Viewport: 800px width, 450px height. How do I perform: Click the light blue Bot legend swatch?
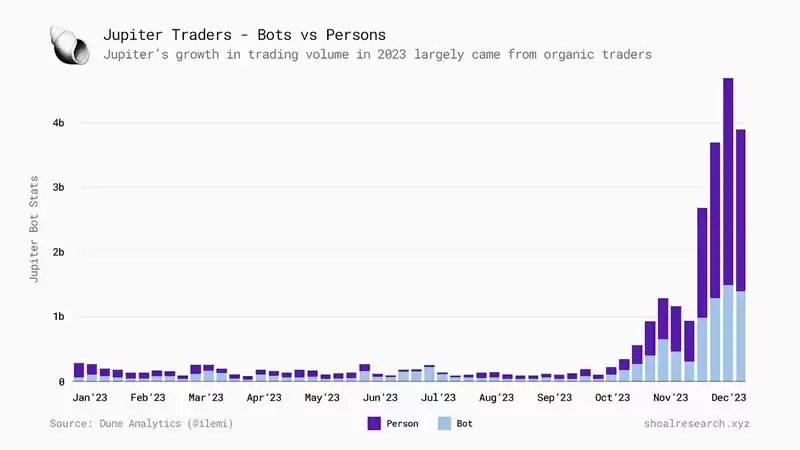point(444,423)
